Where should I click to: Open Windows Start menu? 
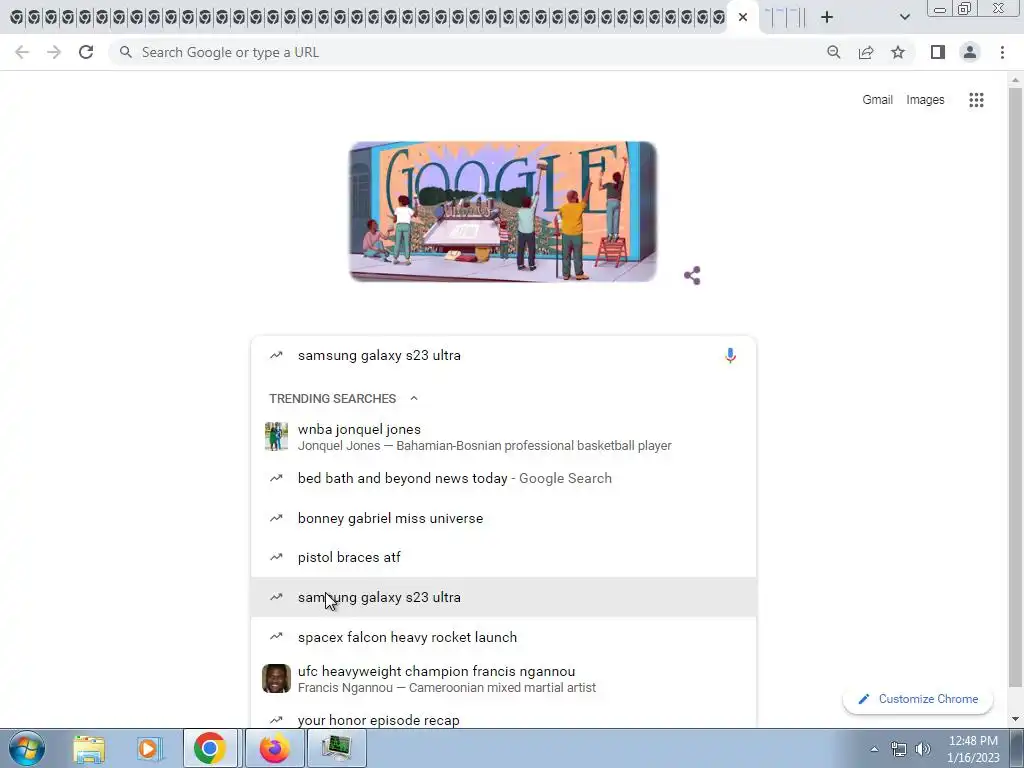pyautogui.click(x=26, y=748)
